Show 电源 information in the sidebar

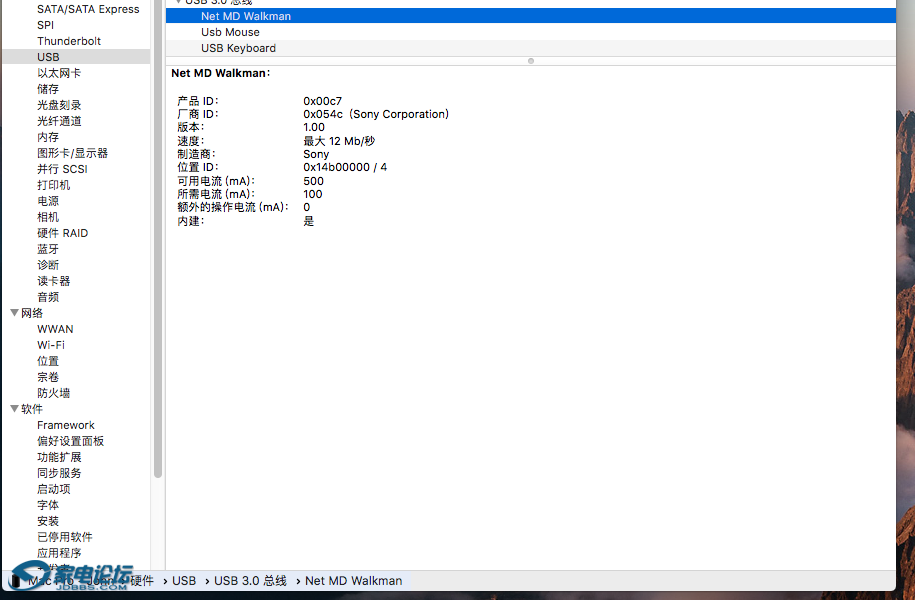point(48,201)
